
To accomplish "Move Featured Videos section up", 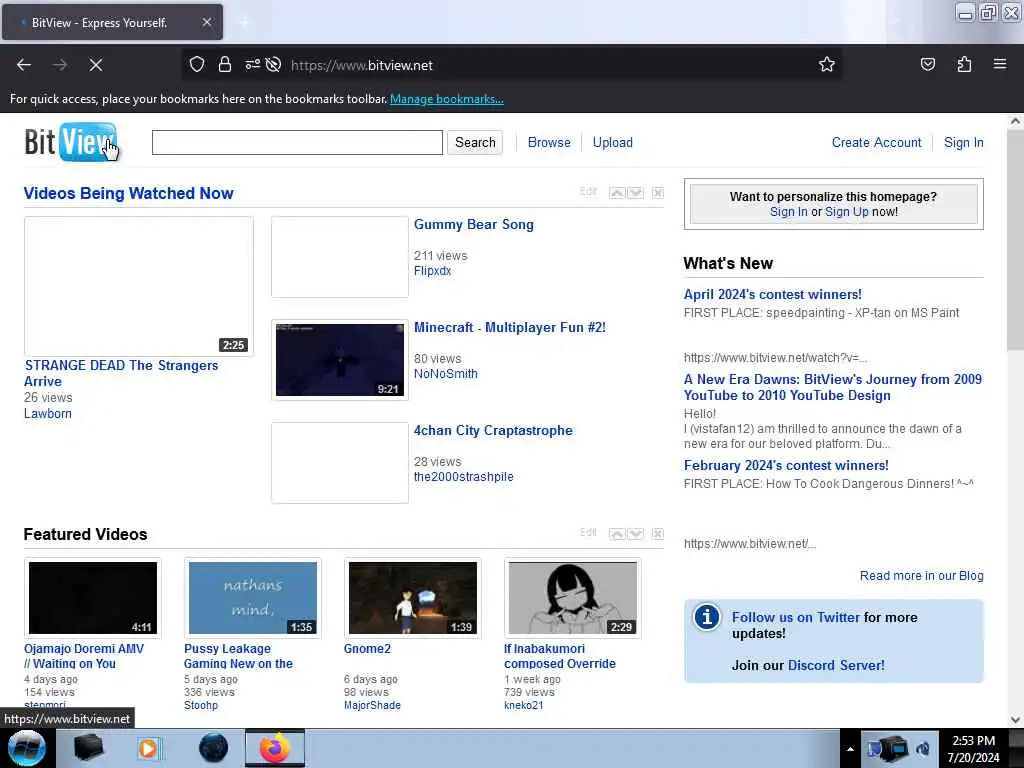I will [616, 534].
